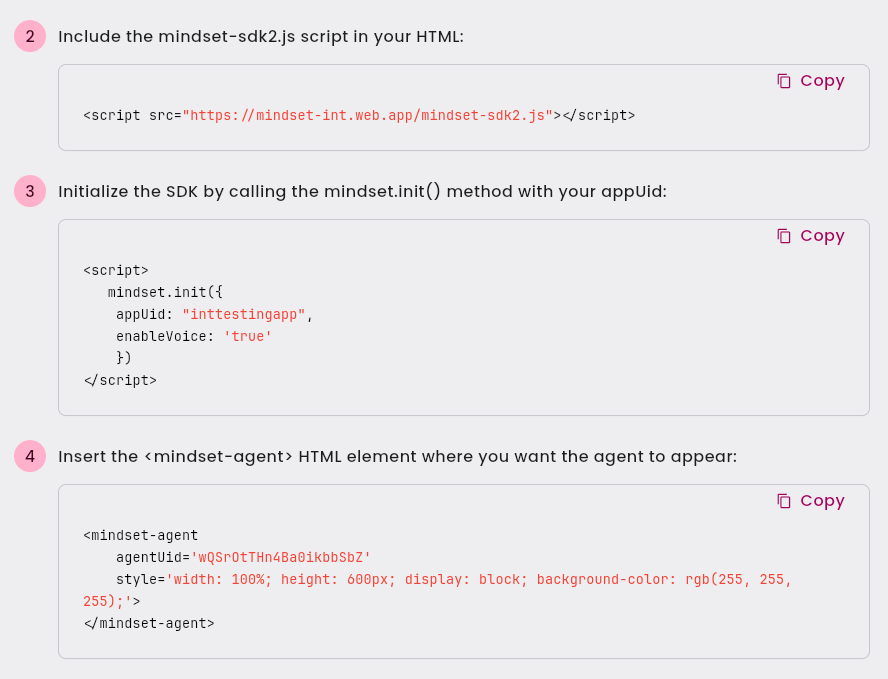Click the closing </mindset-agent> tag

(x=149, y=624)
